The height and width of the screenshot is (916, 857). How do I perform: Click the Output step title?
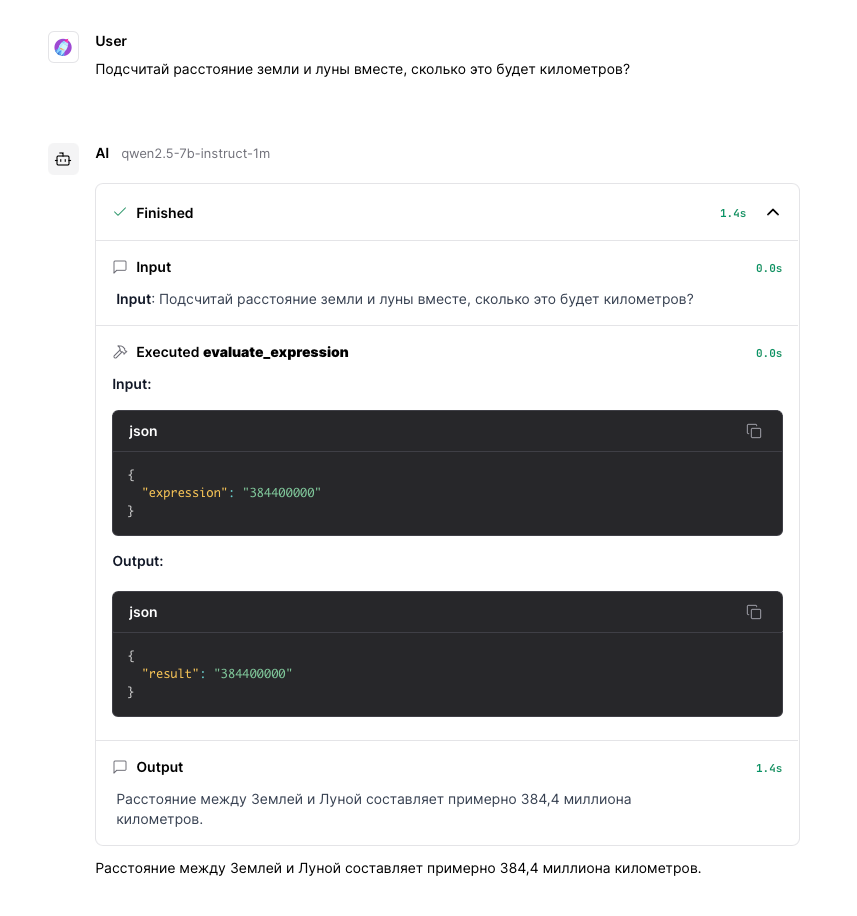pyautogui.click(x=159, y=767)
